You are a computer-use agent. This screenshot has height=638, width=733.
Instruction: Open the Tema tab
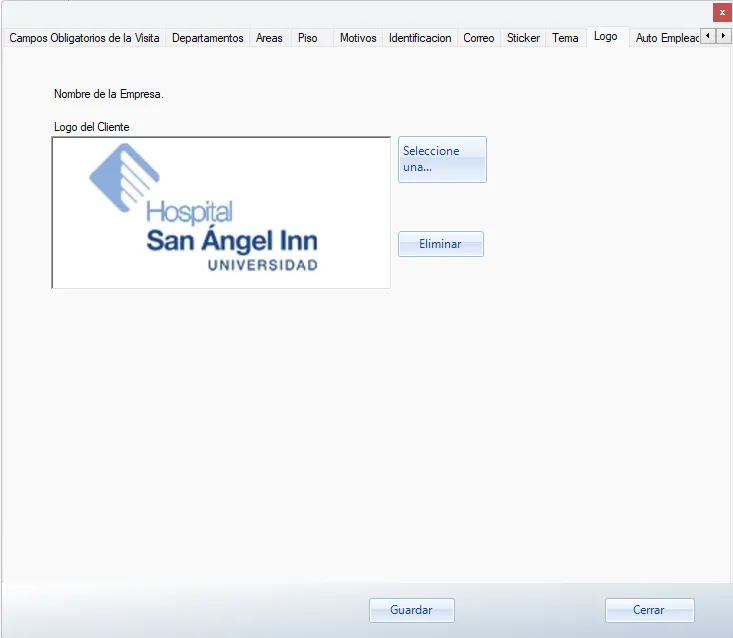click(x=565, y=38)
